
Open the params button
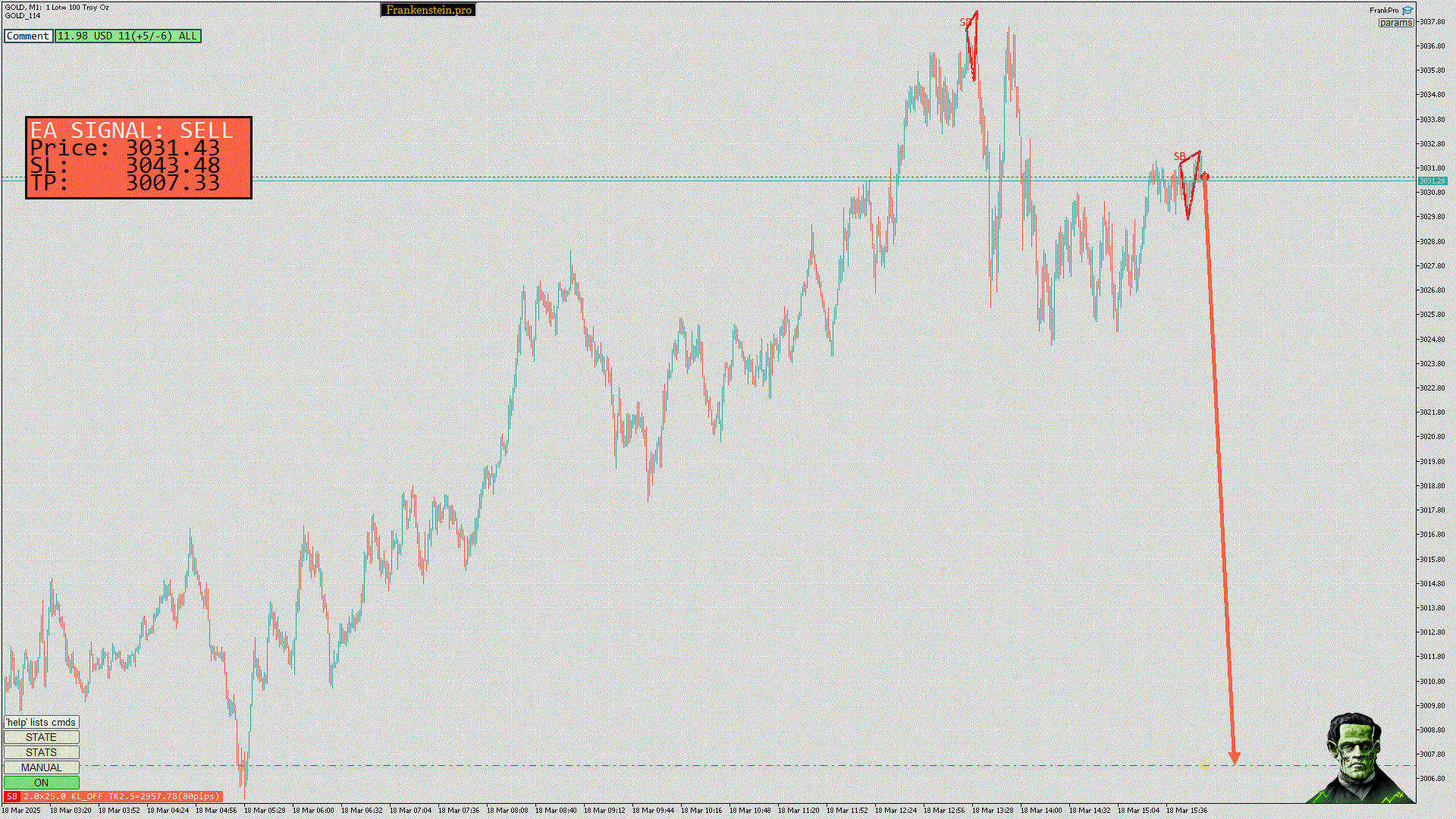(x=1395, y=23)
